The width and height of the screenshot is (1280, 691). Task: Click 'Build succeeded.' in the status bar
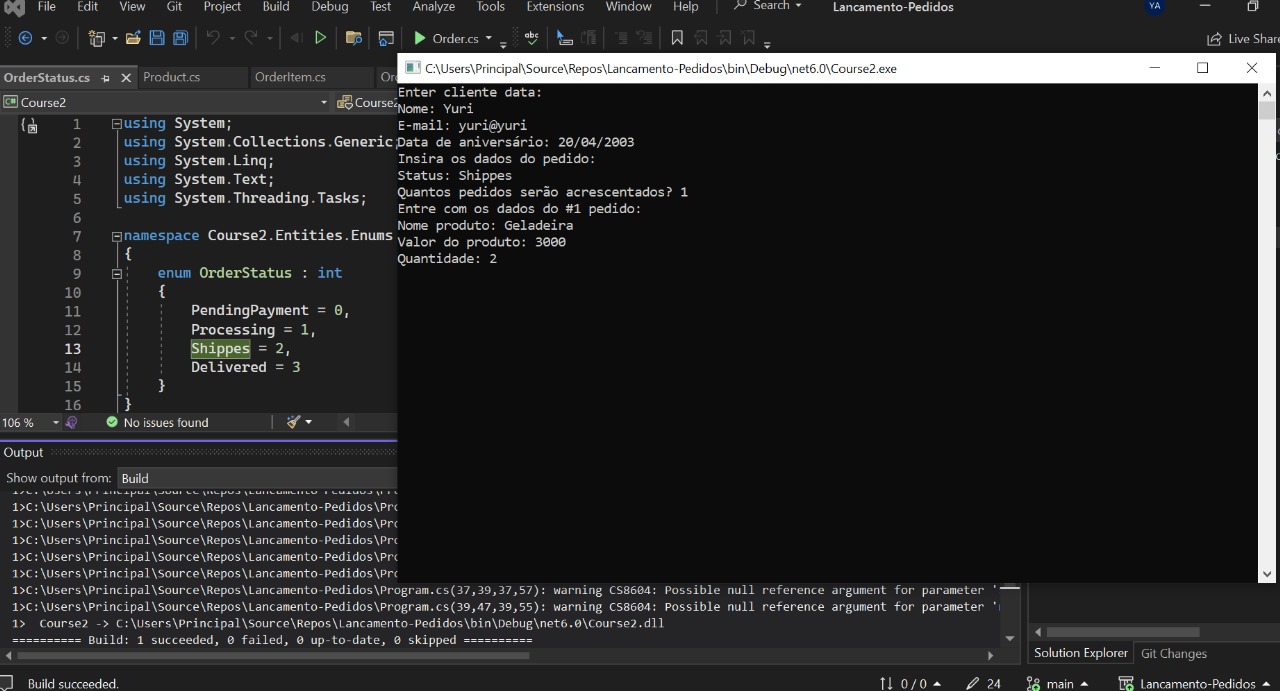pyautogui.click(x=73, y=684)
